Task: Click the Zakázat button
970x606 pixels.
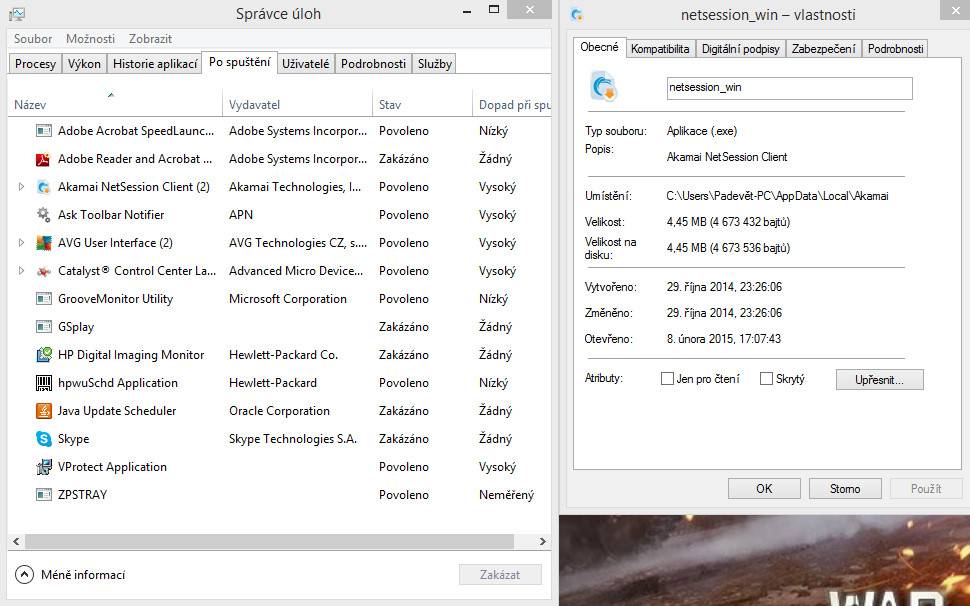Action: [500, 574]
